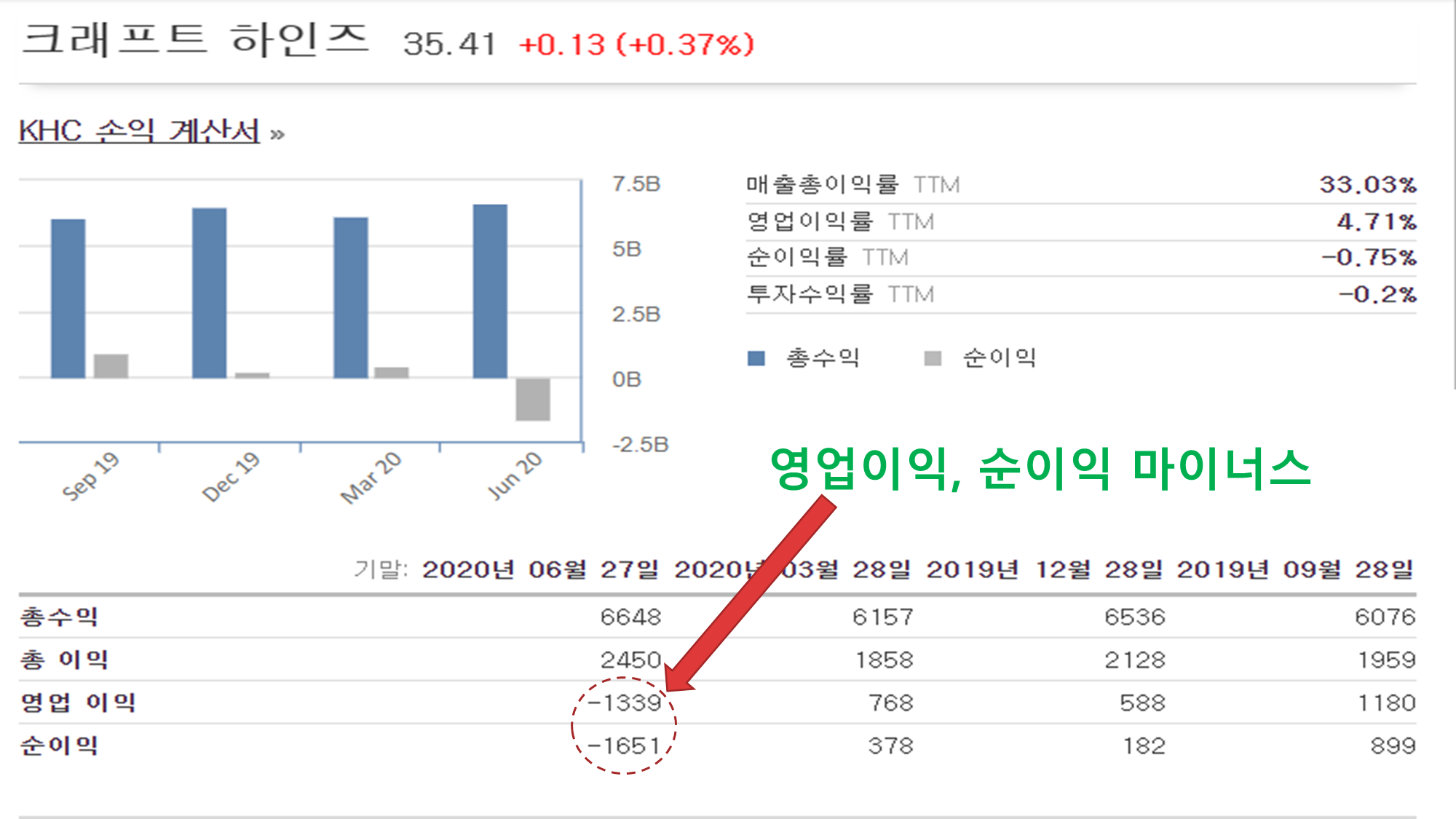Click the gray 순이익 legend square

(933, 358)
